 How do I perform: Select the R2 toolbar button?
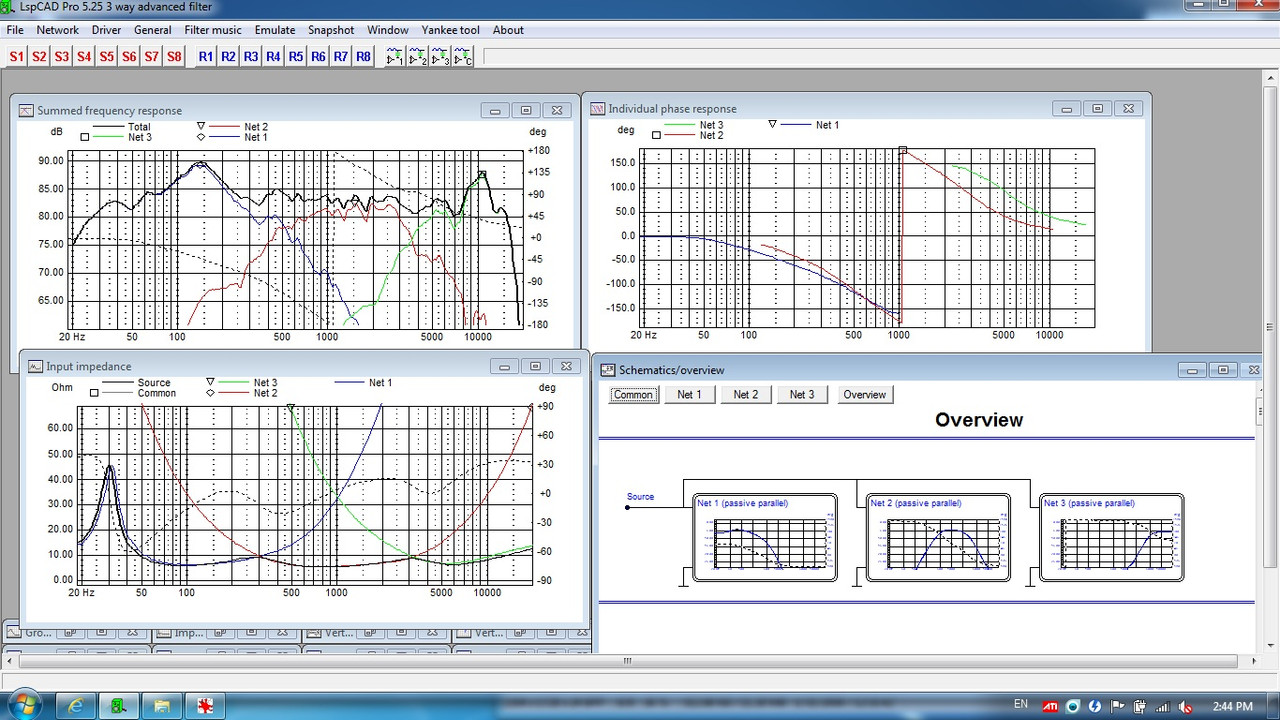(x=228, y=57)
